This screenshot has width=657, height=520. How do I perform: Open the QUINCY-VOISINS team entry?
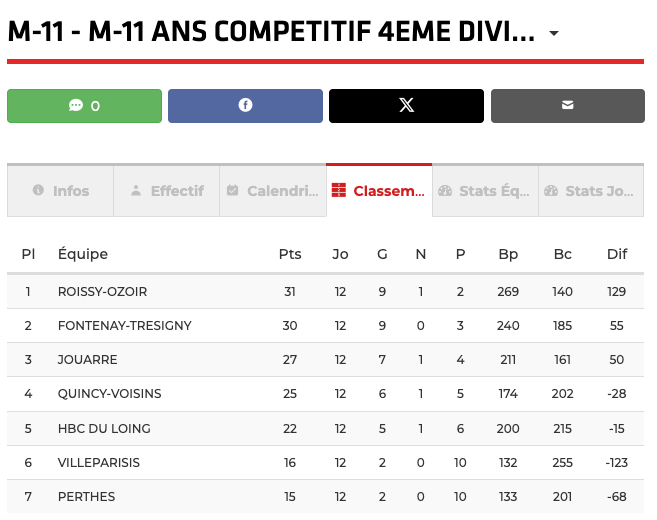(x=109, y=394)
